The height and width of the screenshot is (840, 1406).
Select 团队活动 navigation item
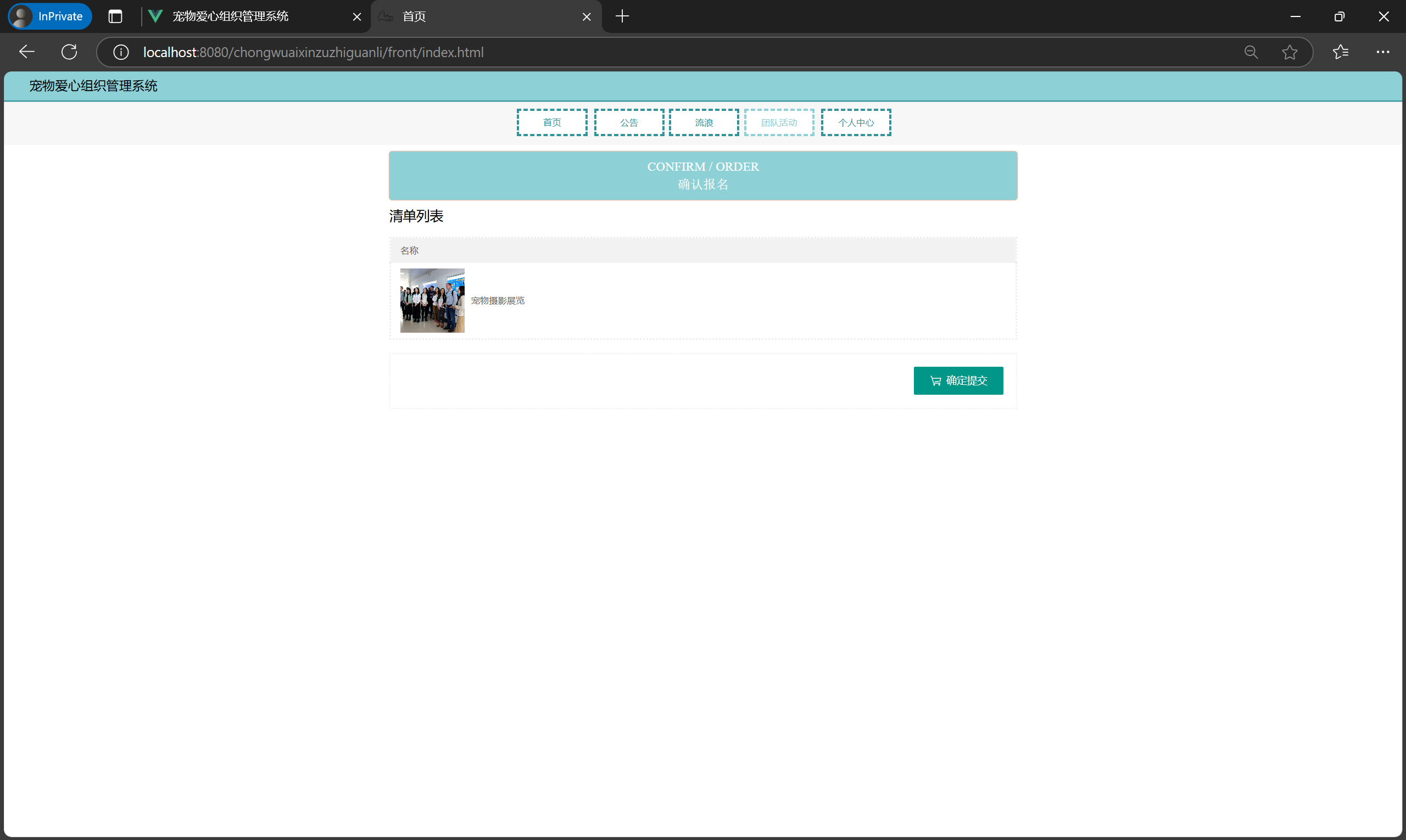click(x=779, y=122)
